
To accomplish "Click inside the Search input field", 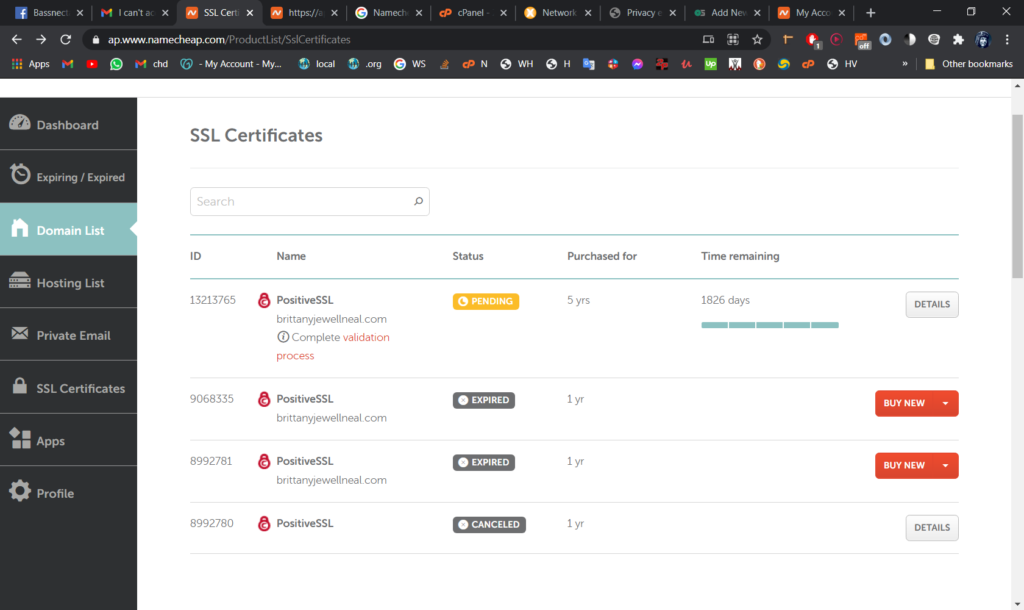I will 300,201.
